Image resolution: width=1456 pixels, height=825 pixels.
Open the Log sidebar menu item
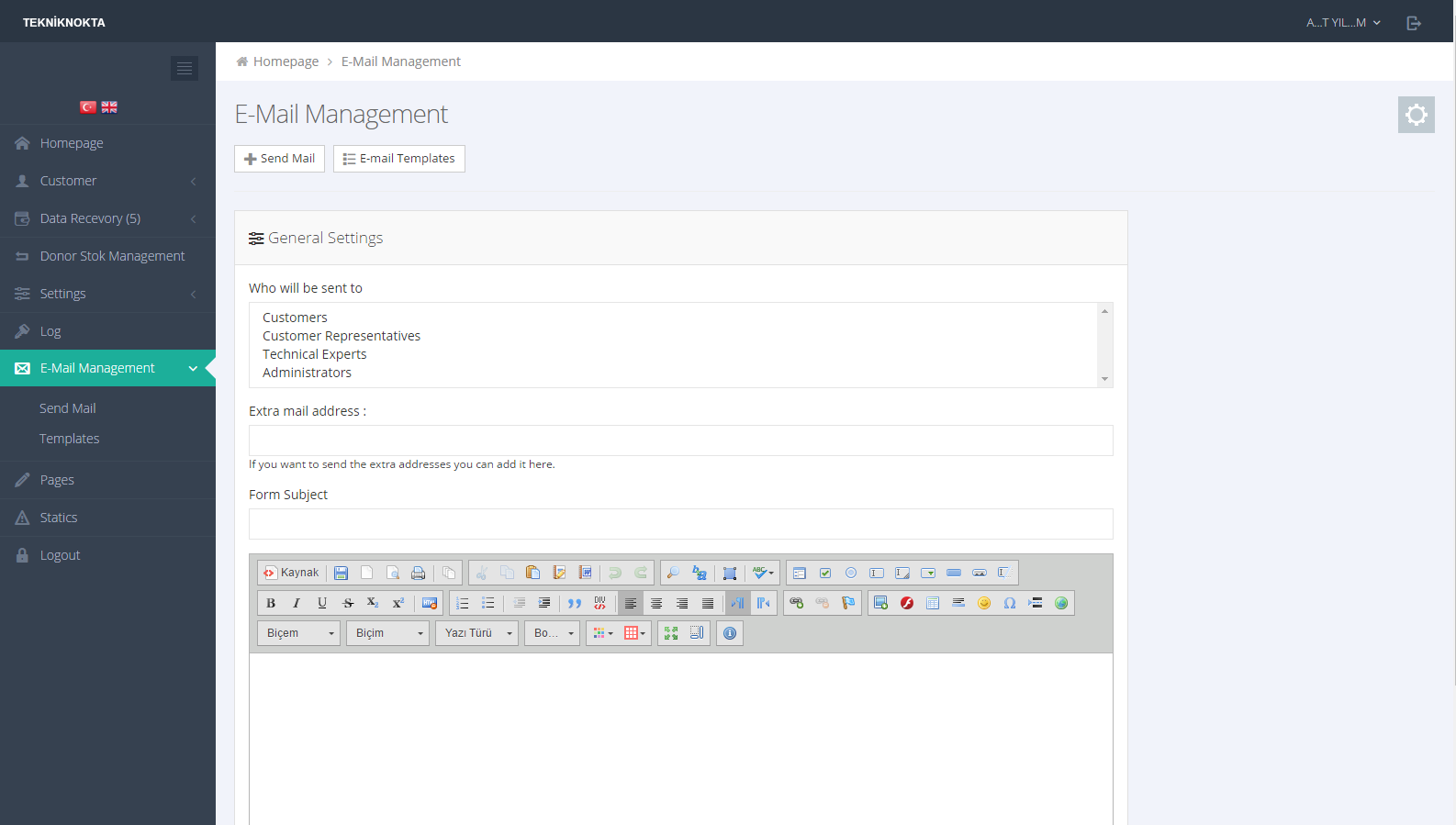pos(50,331)
